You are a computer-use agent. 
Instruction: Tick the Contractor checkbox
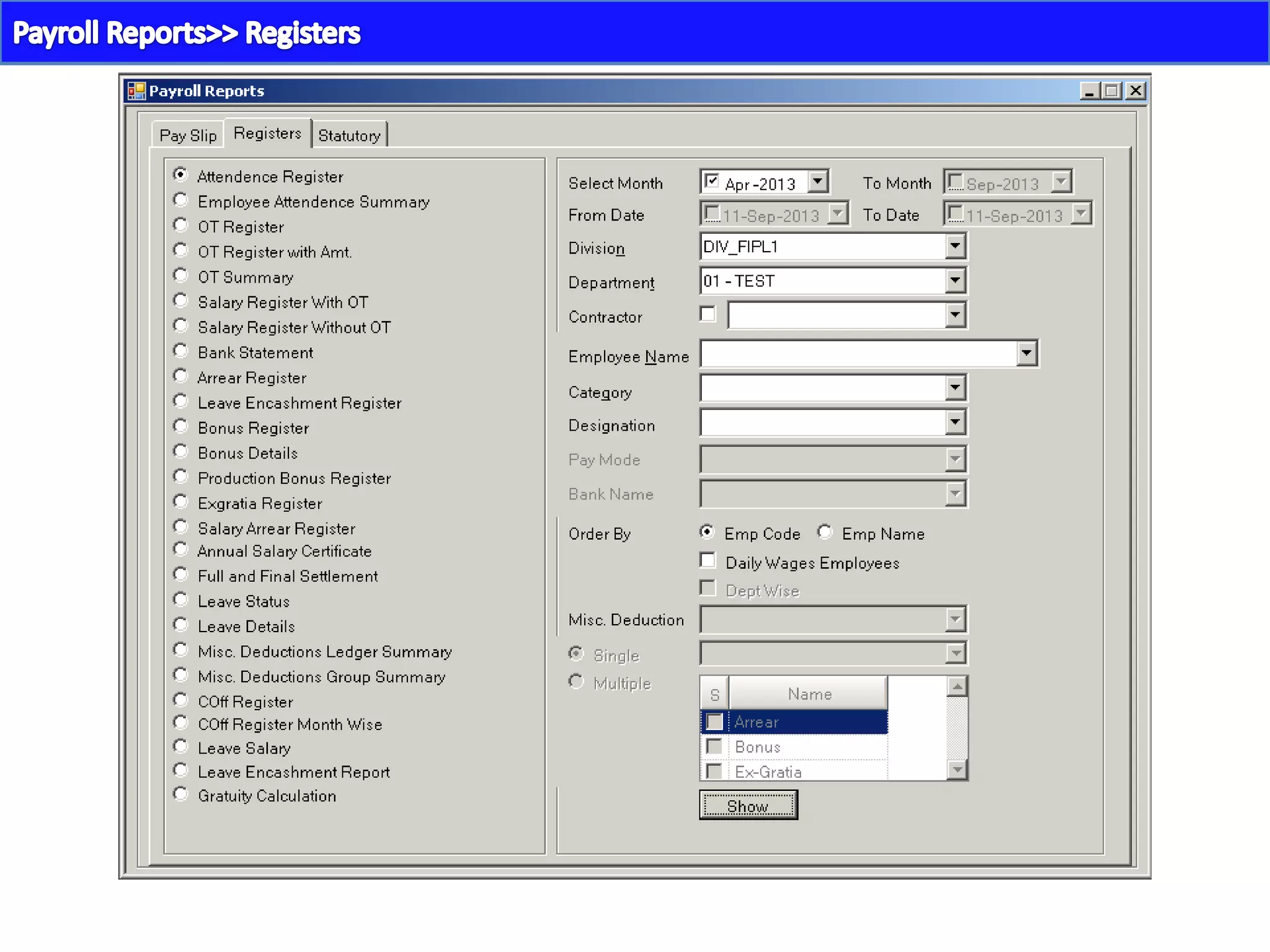[708, 314]
